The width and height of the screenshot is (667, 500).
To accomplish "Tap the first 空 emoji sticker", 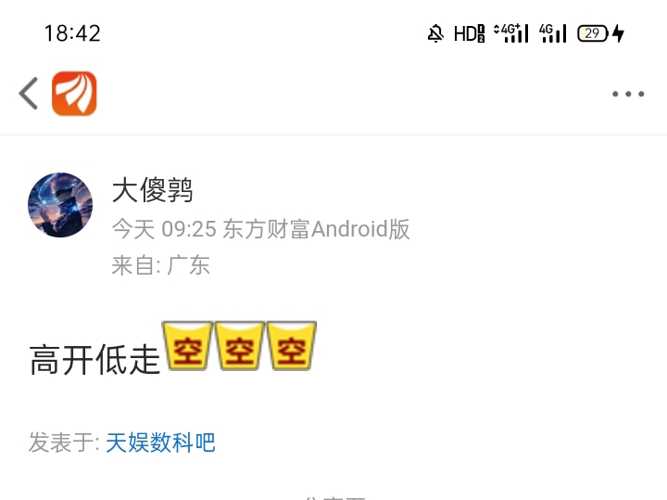I will click(x=188, y=346).
